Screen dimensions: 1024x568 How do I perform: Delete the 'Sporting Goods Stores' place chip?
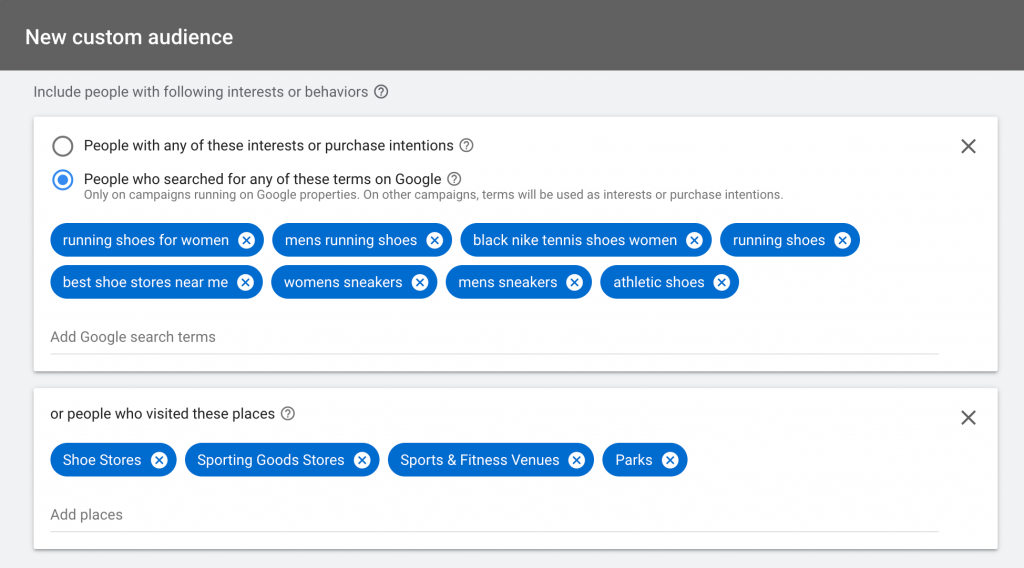click(x=361, y=460)
